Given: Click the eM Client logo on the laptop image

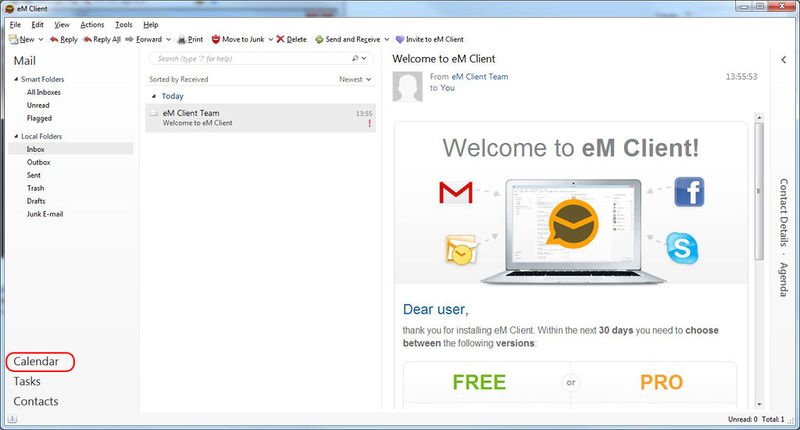Looking at the screenshot, I should click(x=573, y=224).
